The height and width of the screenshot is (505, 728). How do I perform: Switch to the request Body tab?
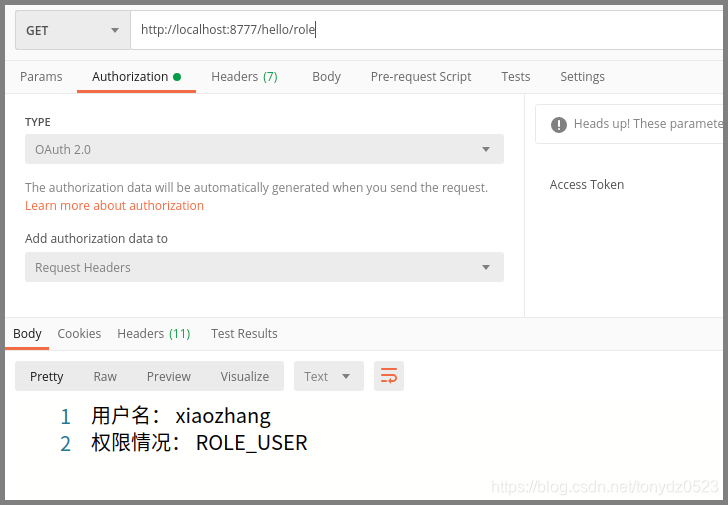[326, 77]
